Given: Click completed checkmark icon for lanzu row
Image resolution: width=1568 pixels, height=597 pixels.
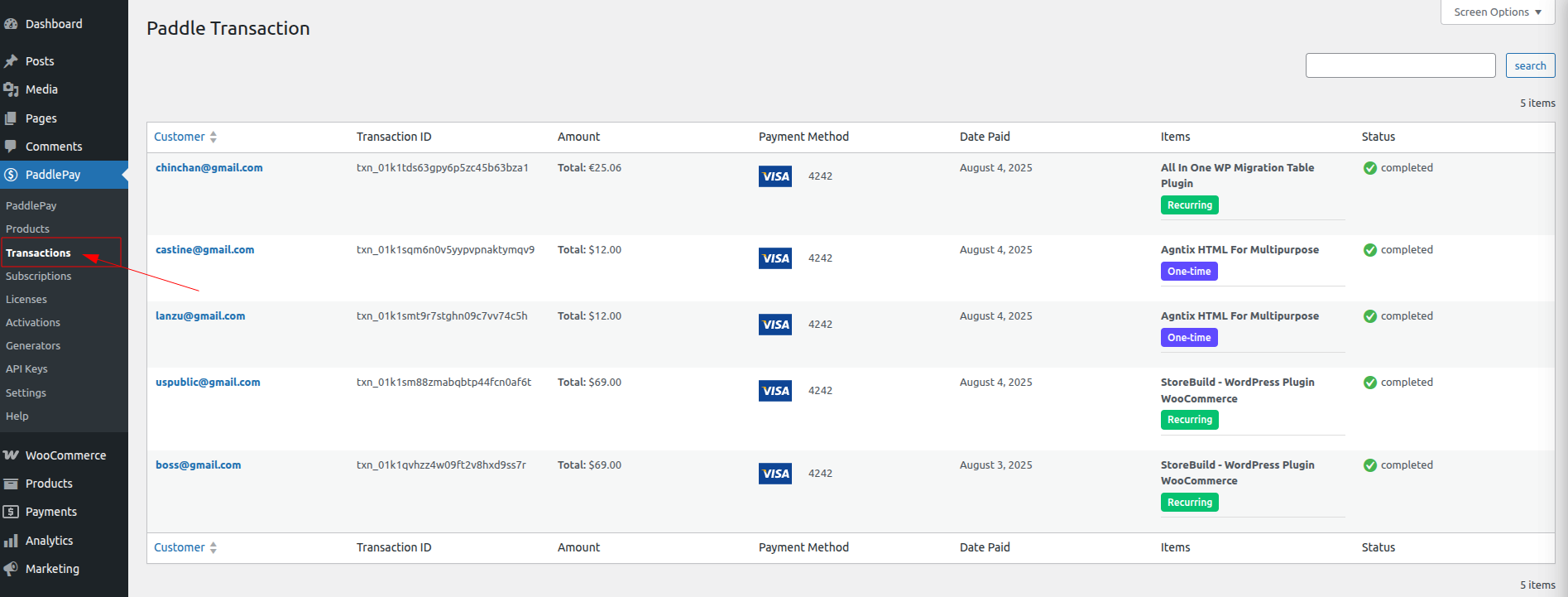Looking at the screenshot, I should point(1370,316).
